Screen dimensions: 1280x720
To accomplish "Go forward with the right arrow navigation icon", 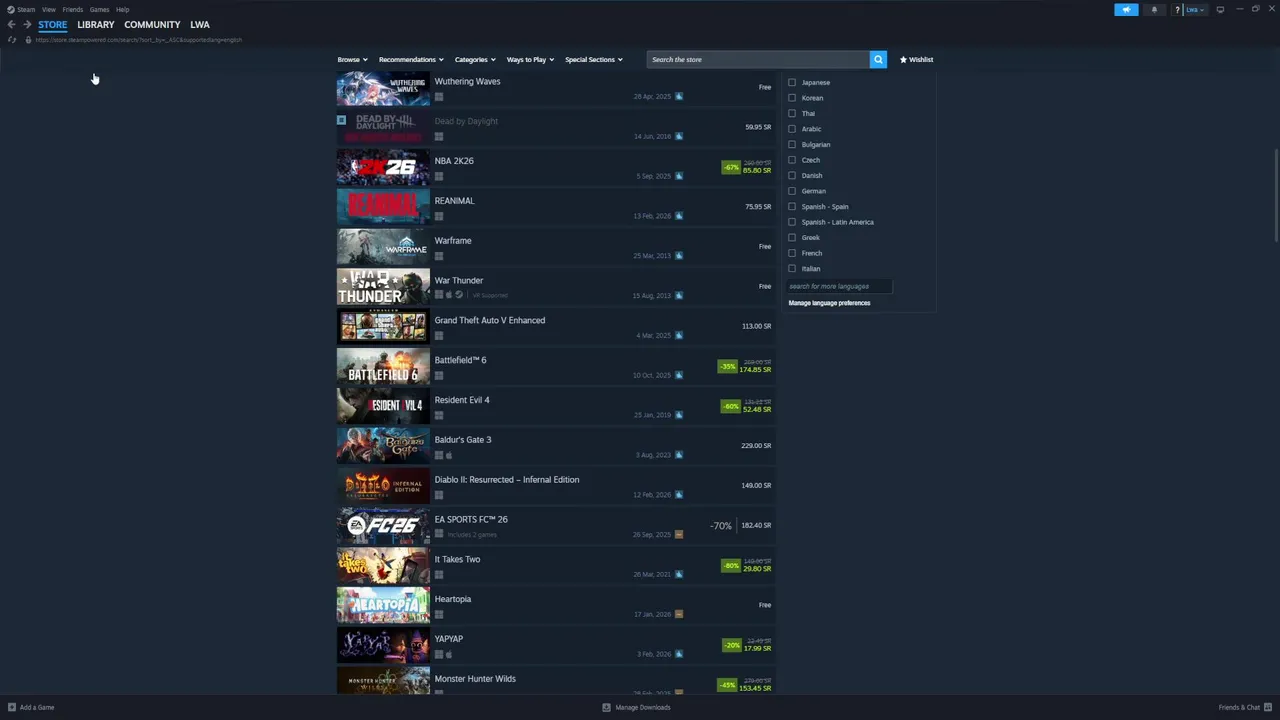I will tap(27, 24).
